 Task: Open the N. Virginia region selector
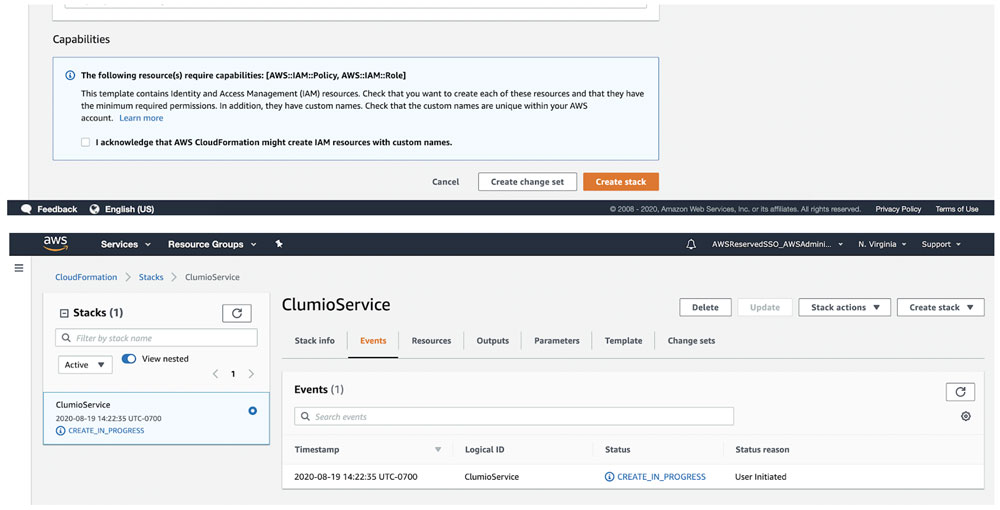point(882,244)
